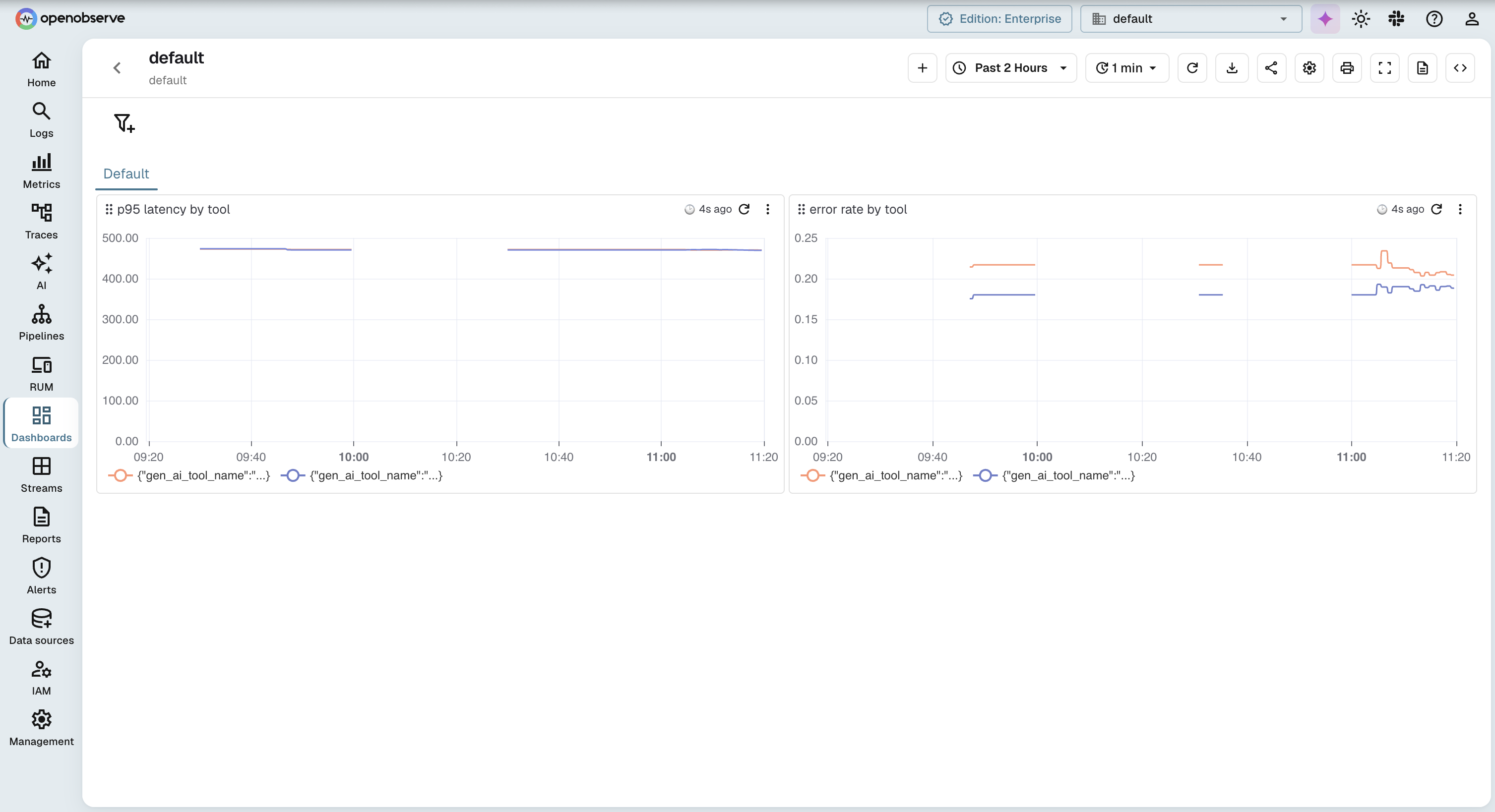Open the 1 min auto-refresh interval dropdown
Screen dimensions: 1495x812
pyautogui.click(x=1127, y=68)
